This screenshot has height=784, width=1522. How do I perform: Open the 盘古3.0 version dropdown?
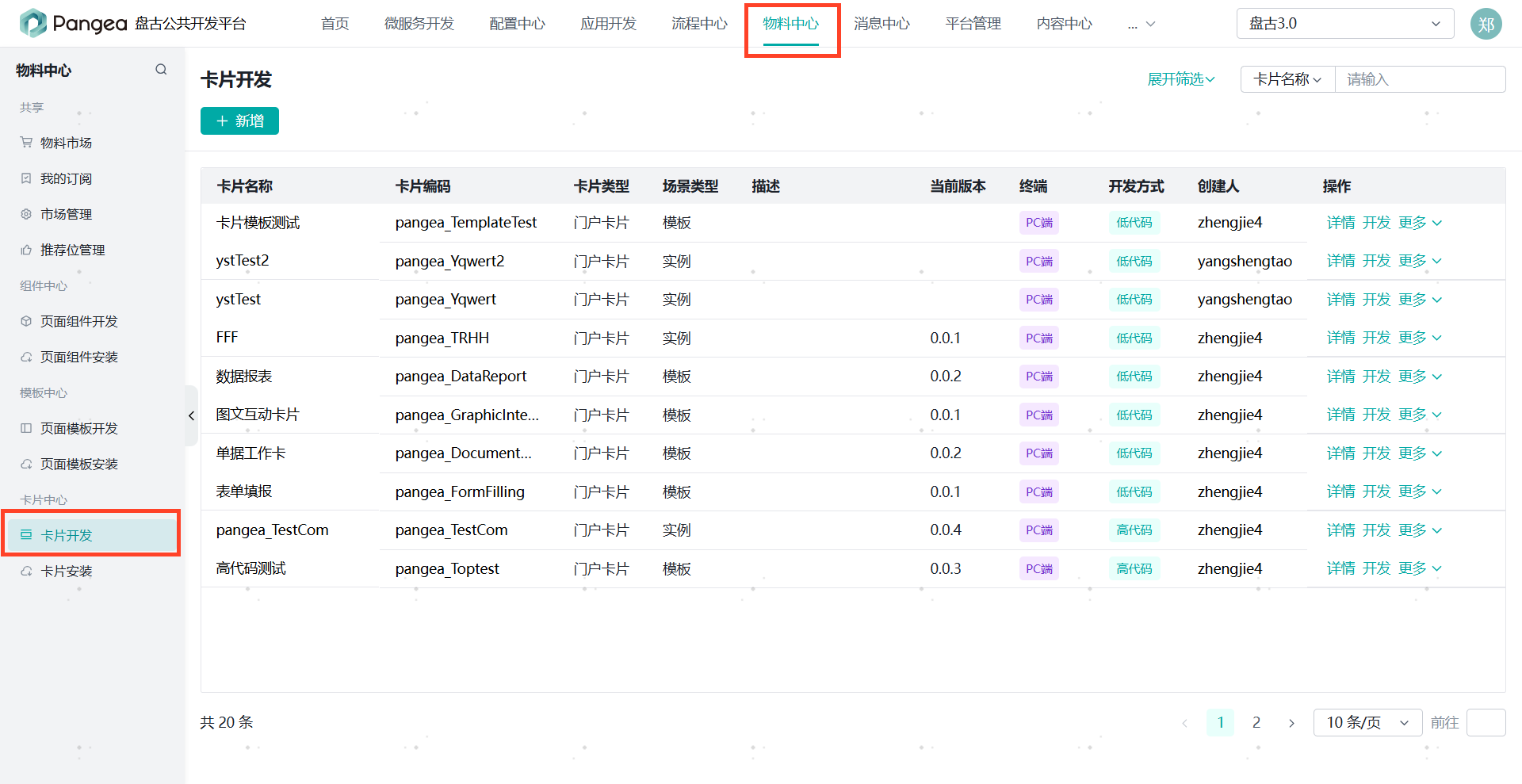pos(1345,24)
